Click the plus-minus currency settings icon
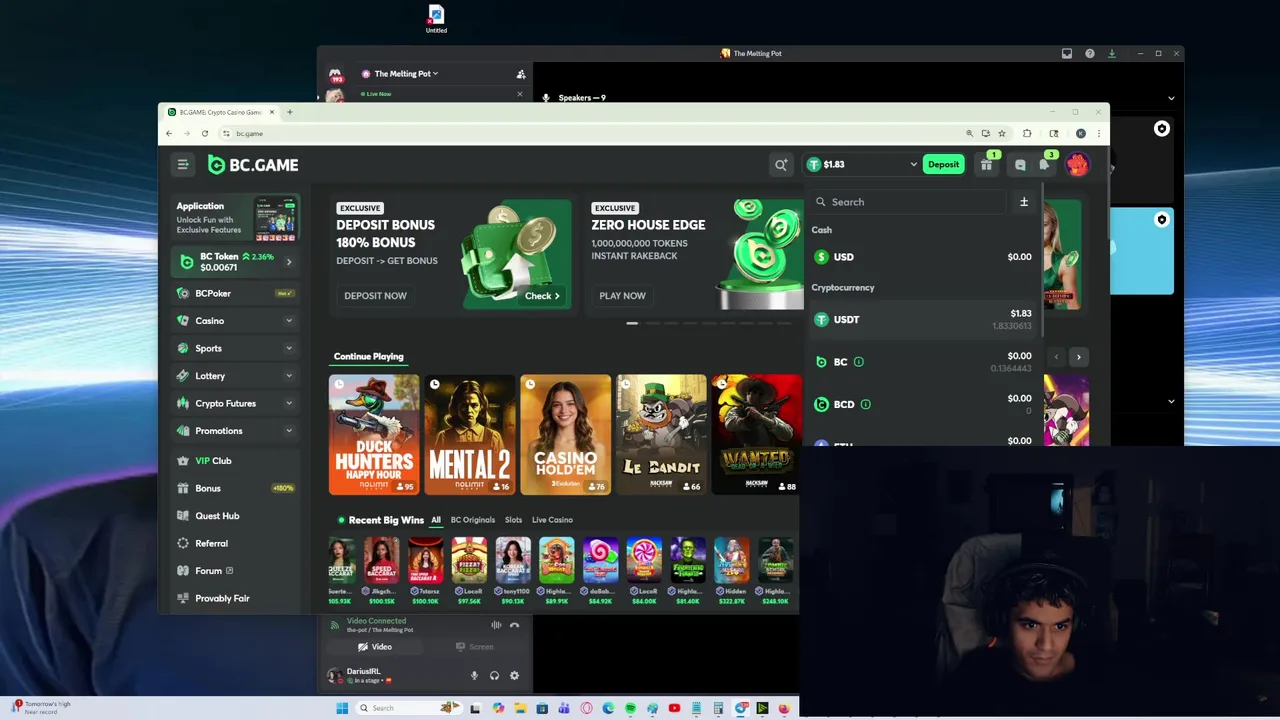This screenshot has height=720, width=1280. 1024,202
